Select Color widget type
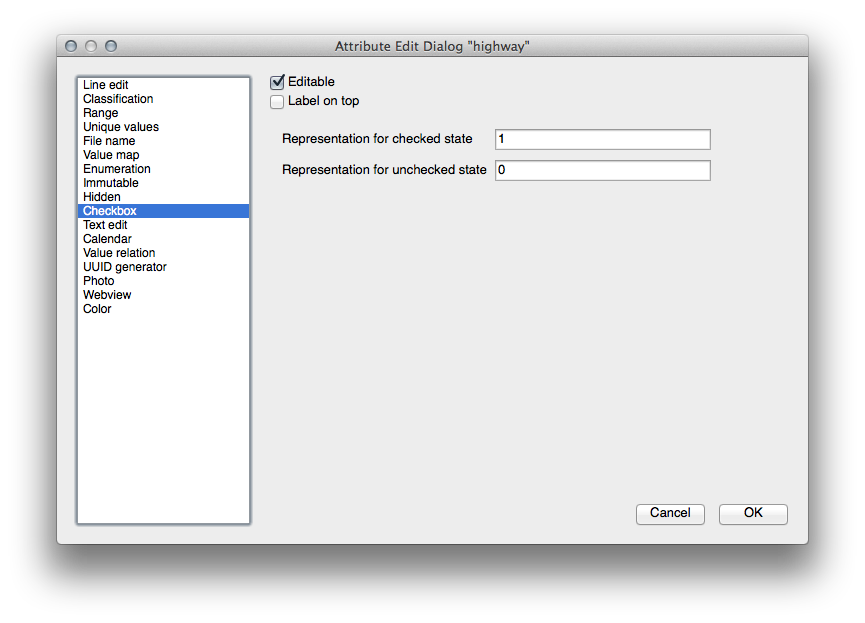 (x=97, y=309)
